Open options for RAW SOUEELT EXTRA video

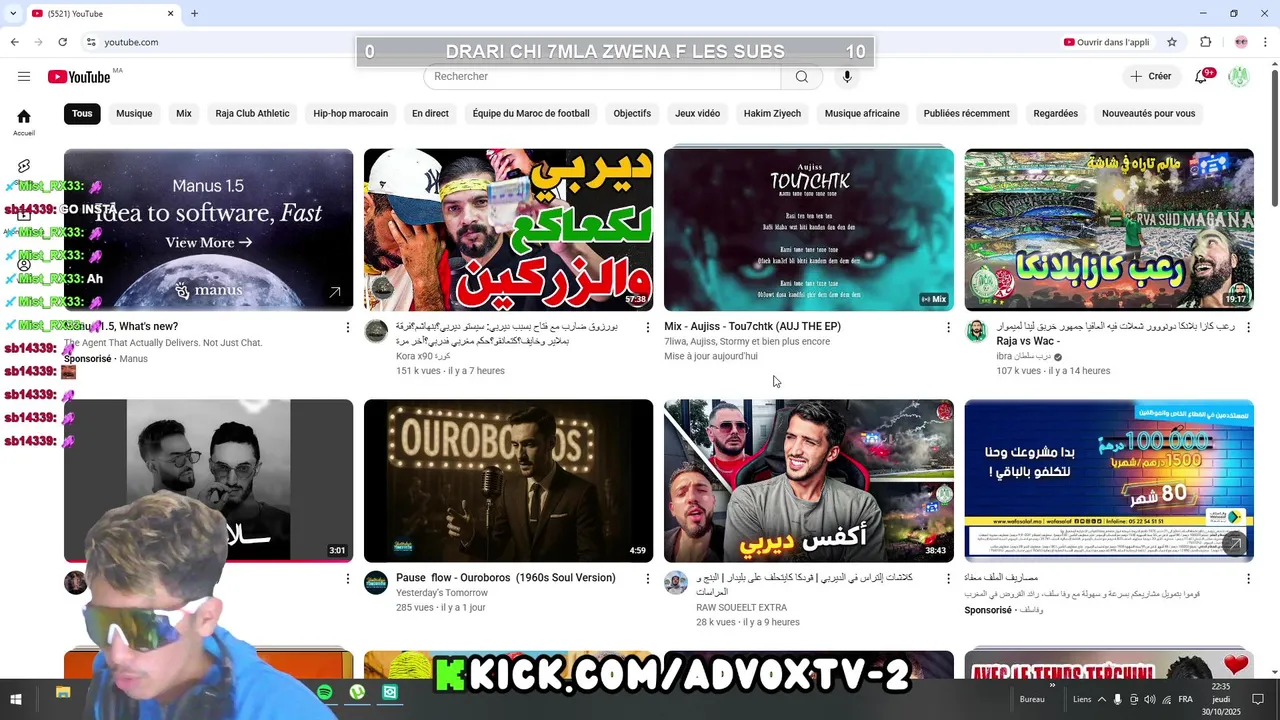click(948, 578)
